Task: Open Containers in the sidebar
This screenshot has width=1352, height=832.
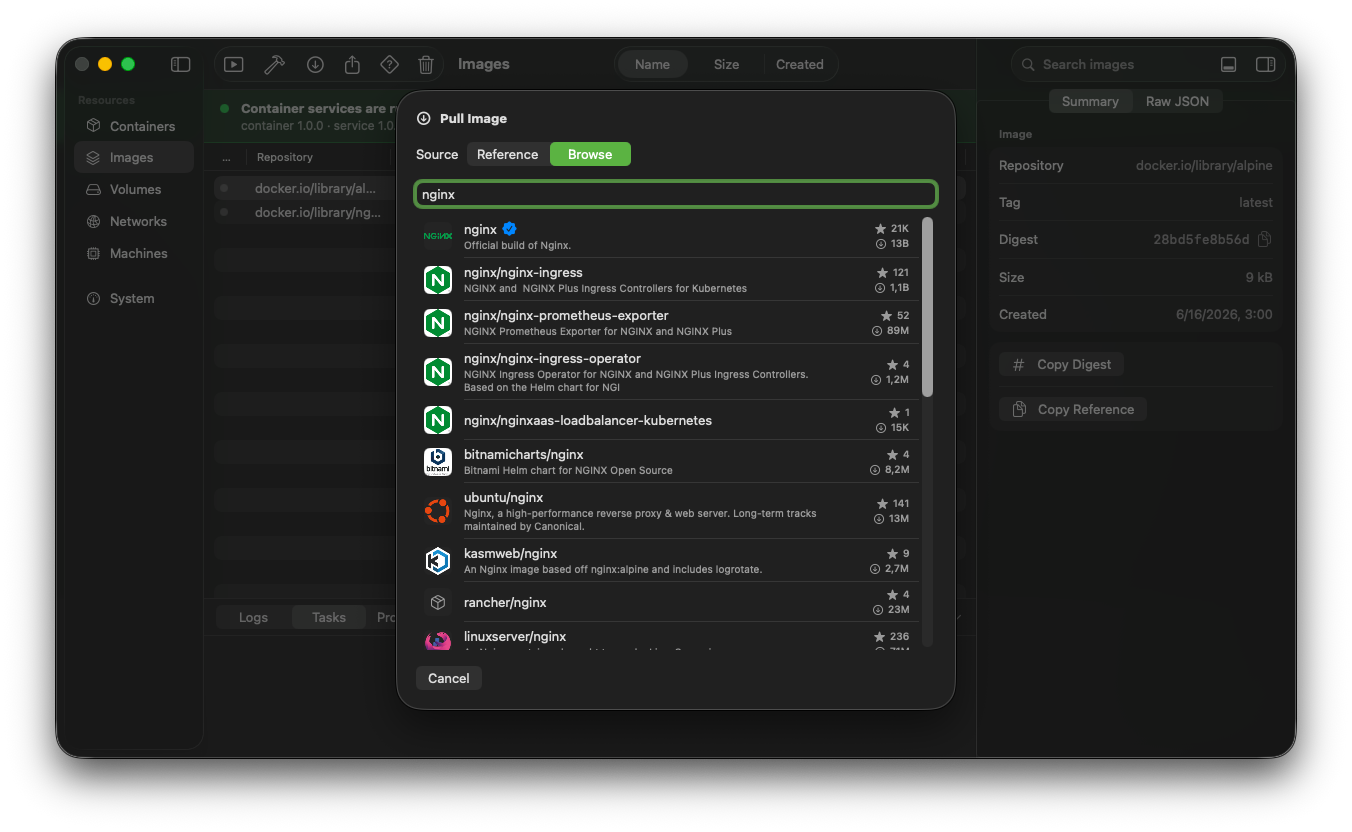Action: point(133,126)
